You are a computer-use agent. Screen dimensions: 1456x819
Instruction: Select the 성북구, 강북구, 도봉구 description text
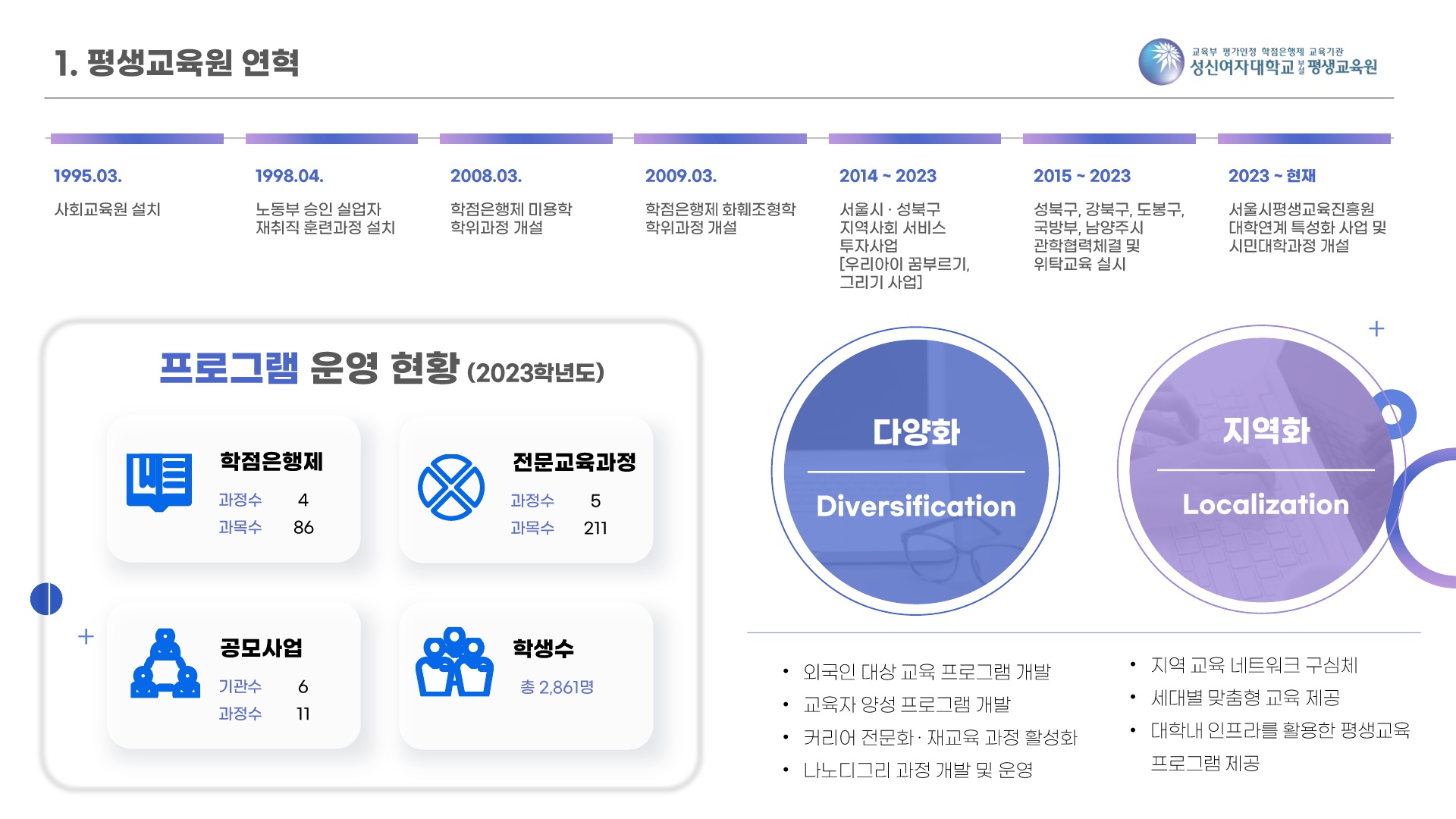pos(1109,237)
